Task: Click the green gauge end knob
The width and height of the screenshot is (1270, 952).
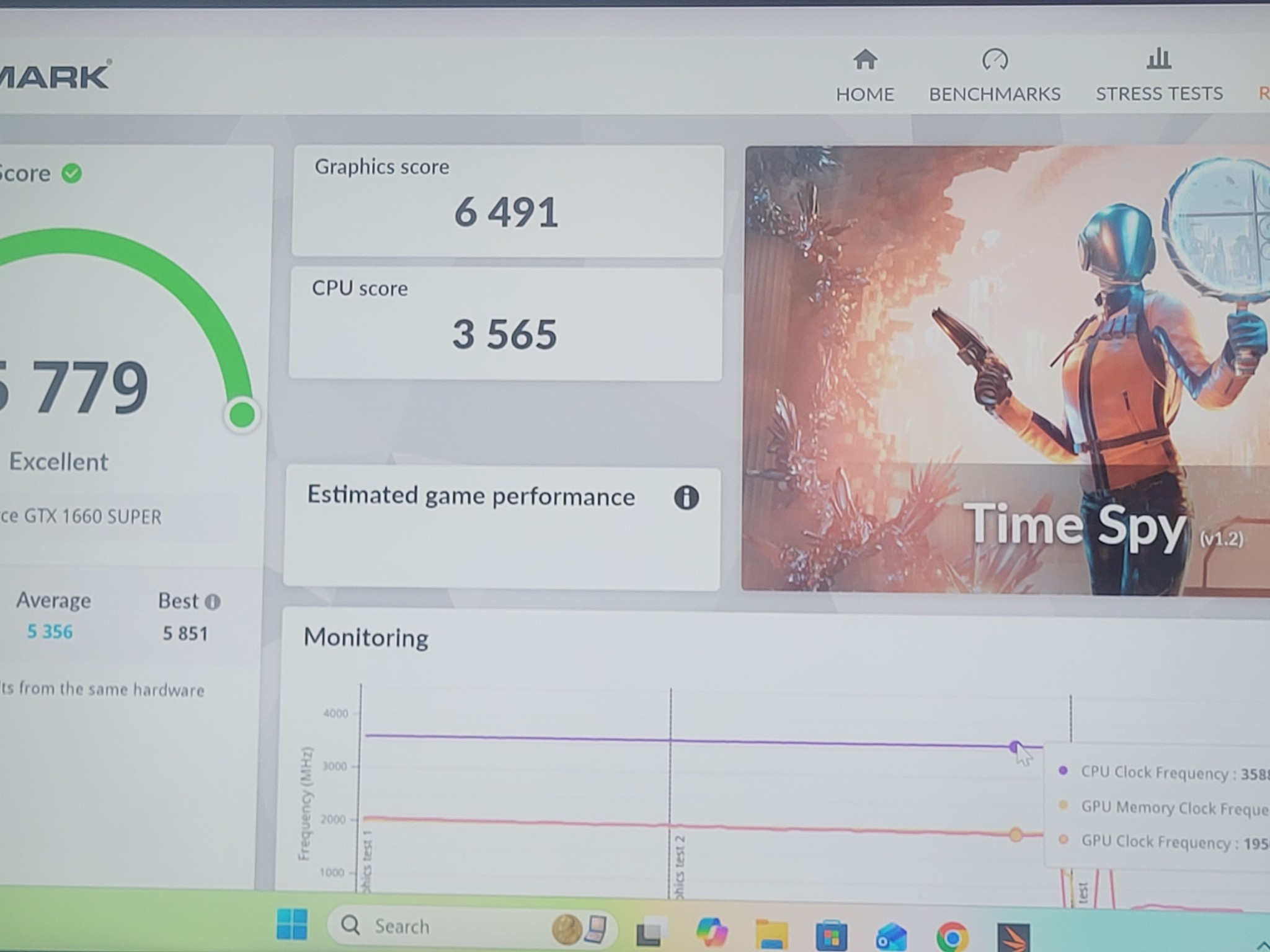Action: [x=242, y=414]
